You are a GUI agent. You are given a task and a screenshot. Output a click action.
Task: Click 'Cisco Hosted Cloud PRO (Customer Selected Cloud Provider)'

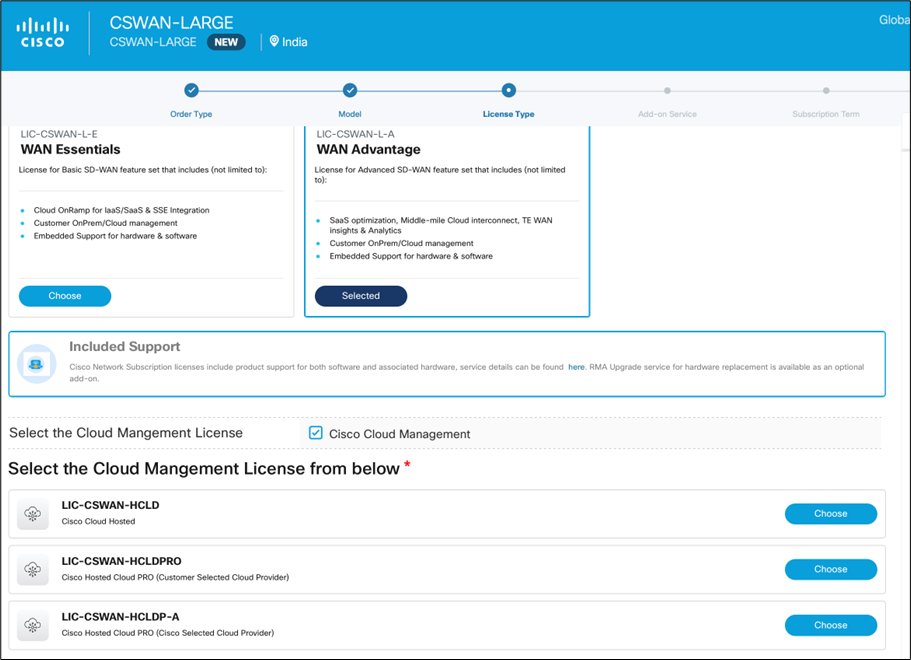tap(175, 577)
